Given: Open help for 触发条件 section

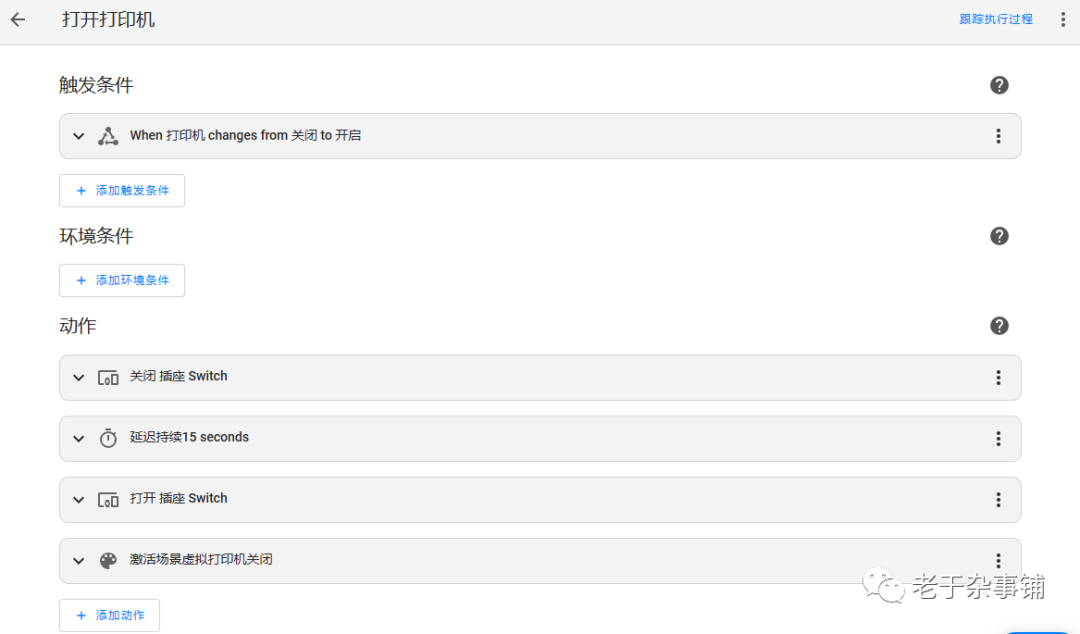Looking at the screenshot, I should 999,85.
